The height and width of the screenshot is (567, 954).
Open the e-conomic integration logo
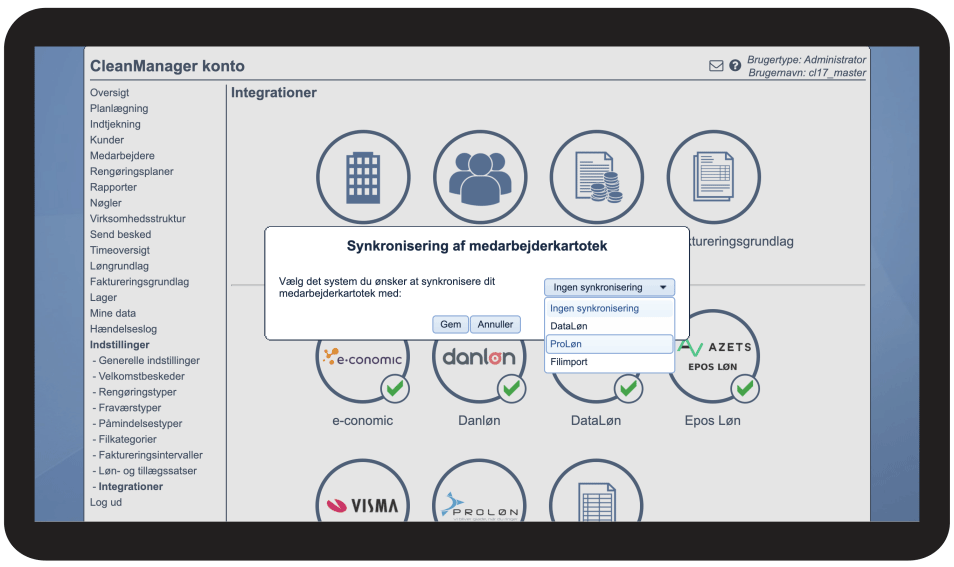click(x=363, y=358)
